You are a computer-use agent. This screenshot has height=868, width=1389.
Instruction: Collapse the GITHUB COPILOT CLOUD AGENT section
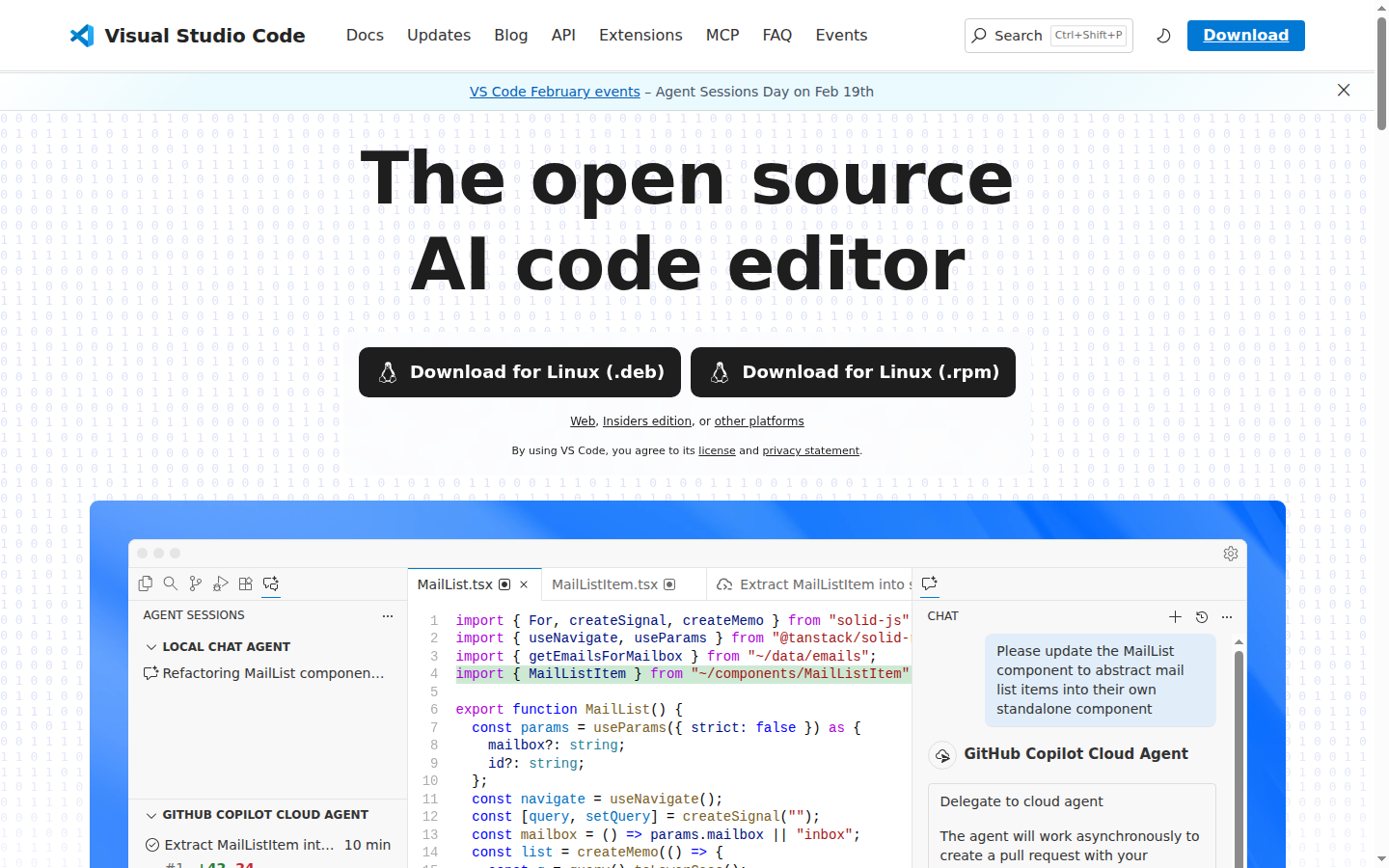(151, 814)
